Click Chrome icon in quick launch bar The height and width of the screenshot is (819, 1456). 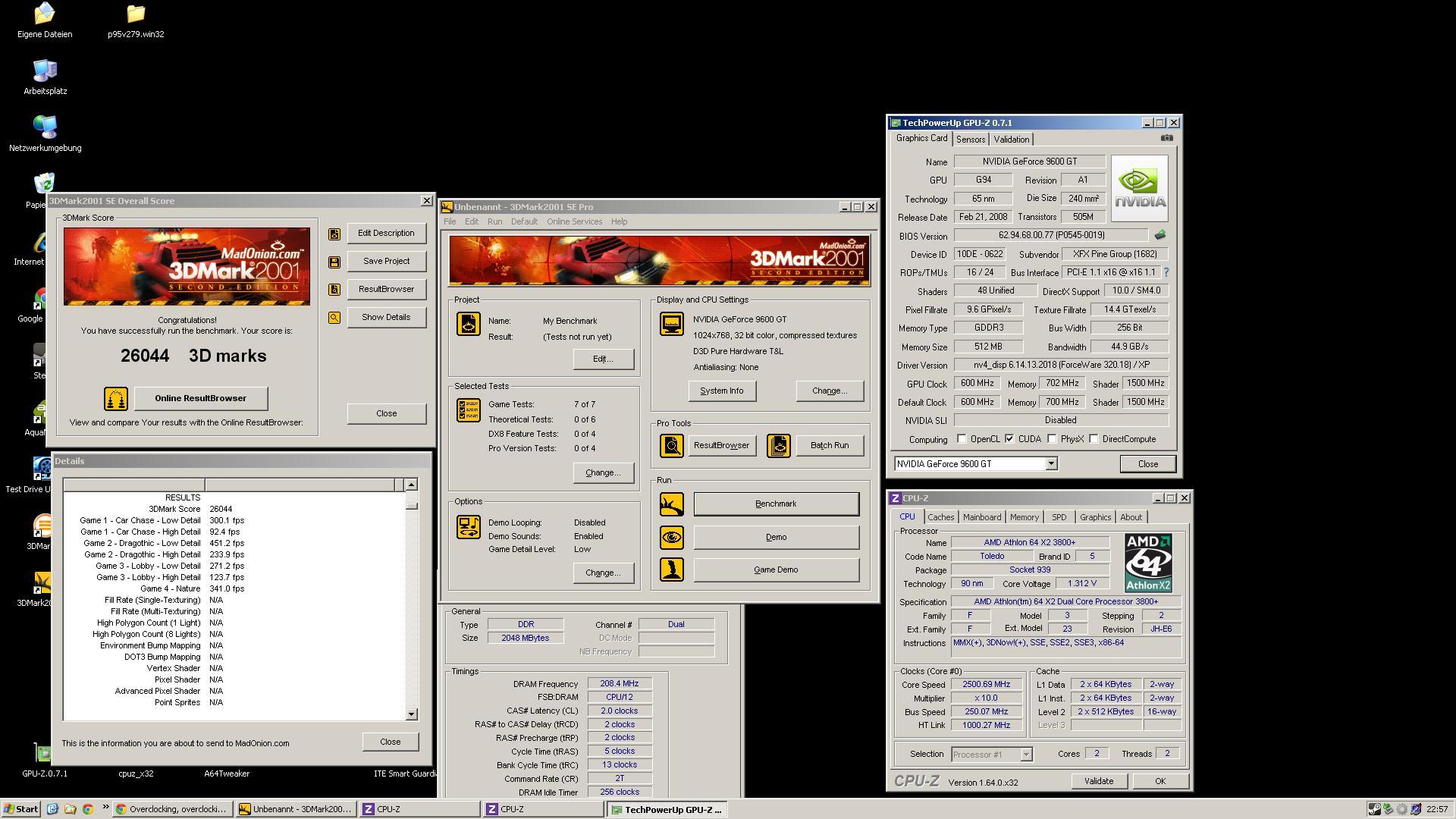point(87,809)
